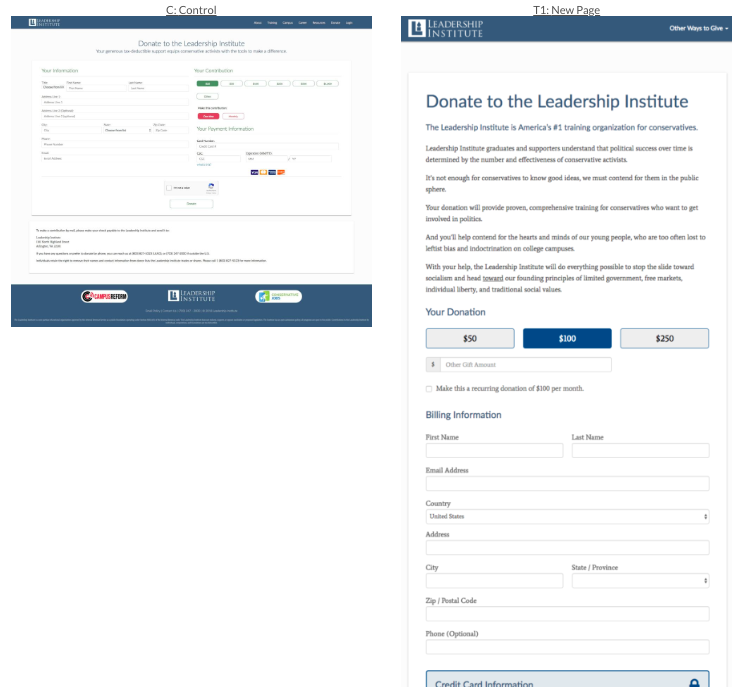Click the Discover card icon in Control
Viewport: 747px width, 687px height.
point(281,172)
